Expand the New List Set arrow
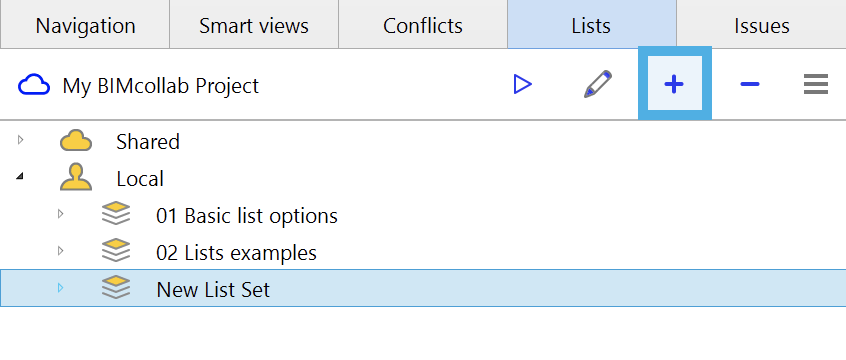 pyautogui.click(x=60, y=288)
